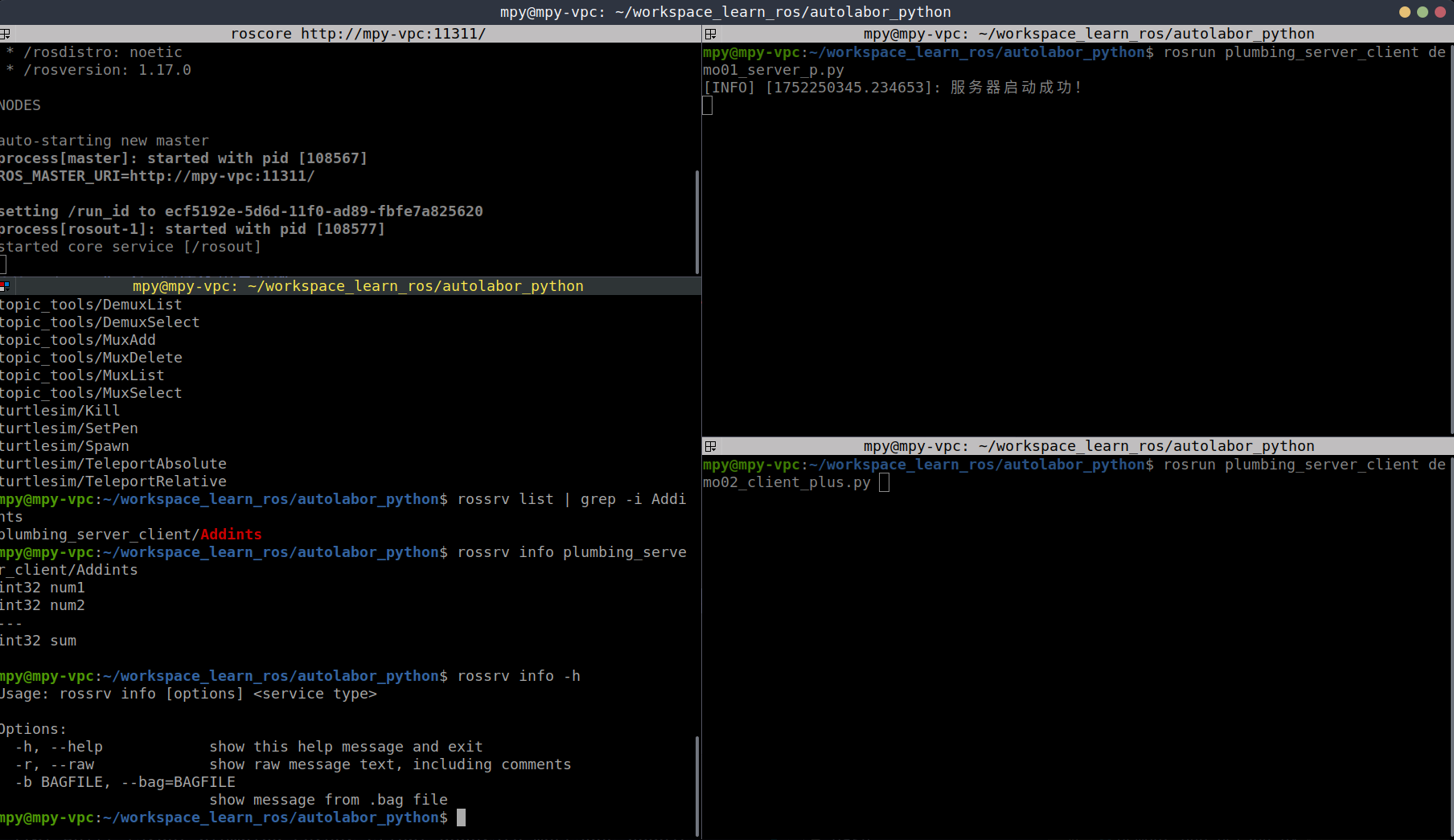Click the red highlighted Addints grep match
1454x840 pixels.
[231, 535]
